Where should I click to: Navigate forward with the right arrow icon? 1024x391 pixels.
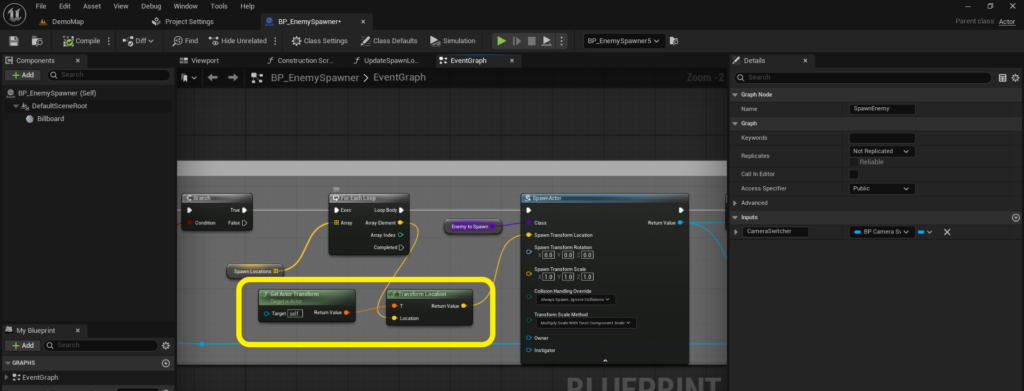(x=232, y=78)
